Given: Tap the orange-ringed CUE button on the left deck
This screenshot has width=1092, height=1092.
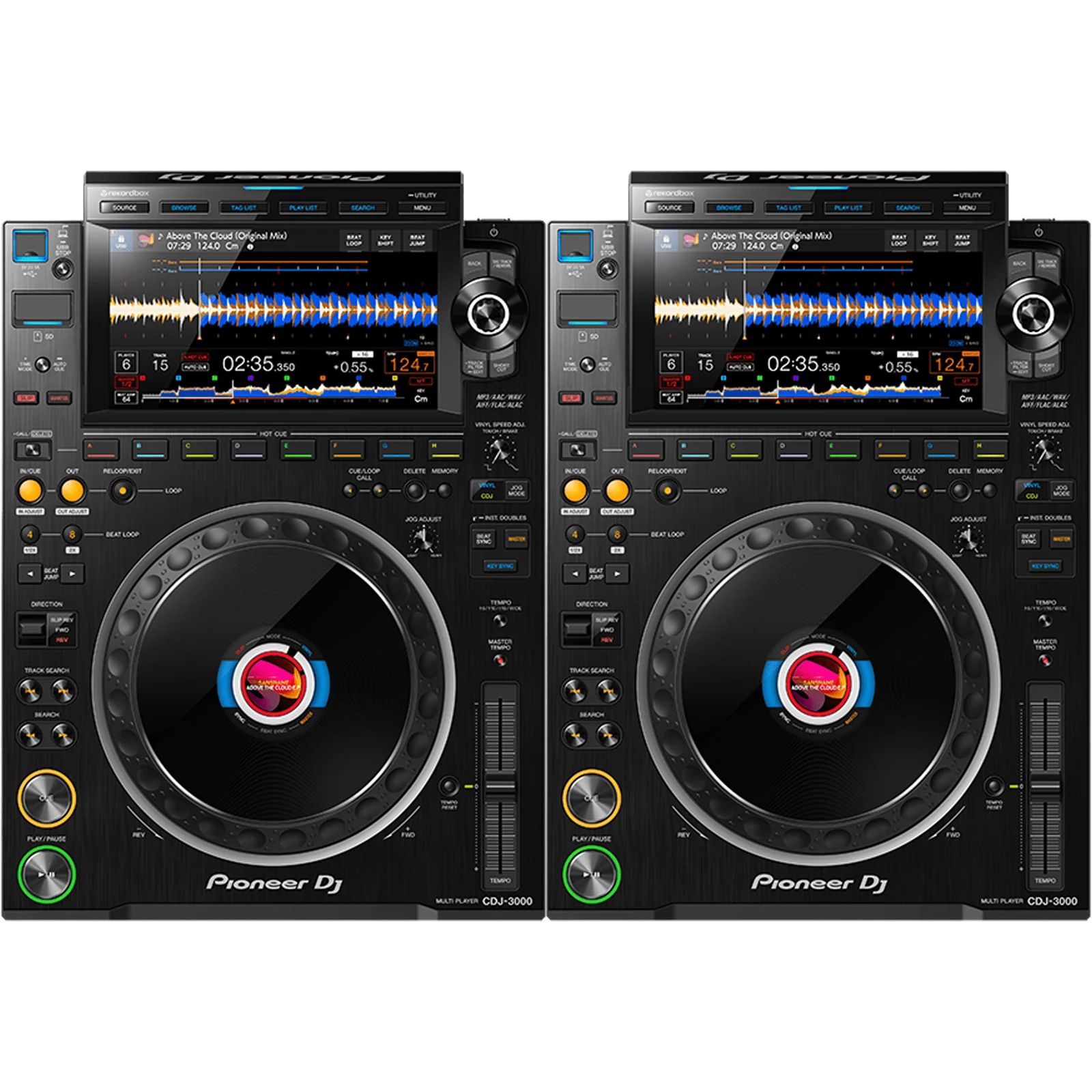Looking at the screenshot, I should click(x=46, y=798).
